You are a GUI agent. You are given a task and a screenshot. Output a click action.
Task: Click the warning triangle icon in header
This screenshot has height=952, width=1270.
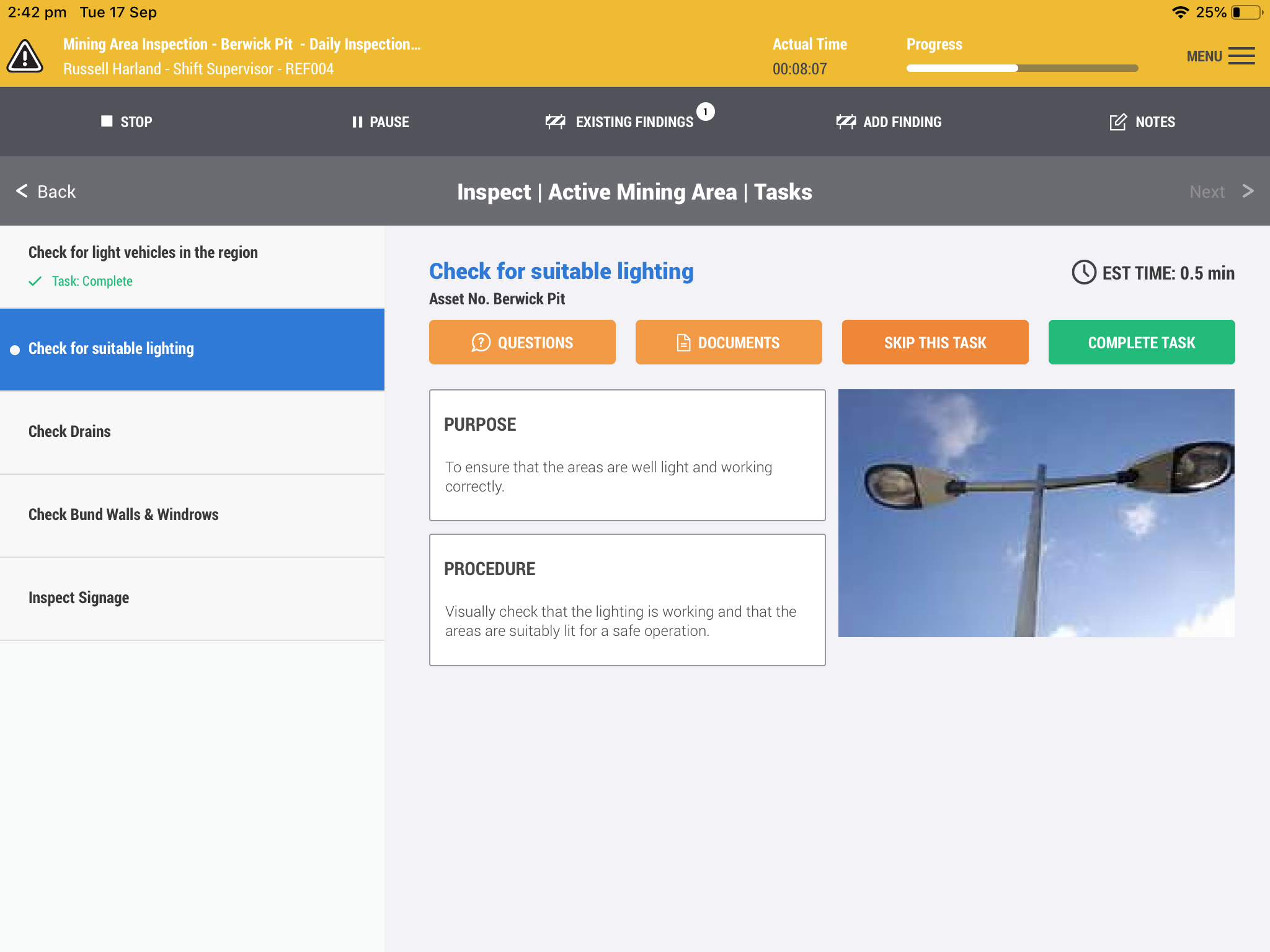click(x=25, y=56)
